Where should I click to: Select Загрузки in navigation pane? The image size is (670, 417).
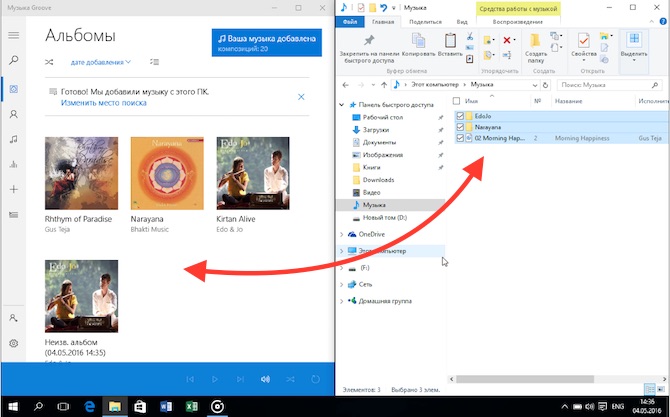pos(376,130)
